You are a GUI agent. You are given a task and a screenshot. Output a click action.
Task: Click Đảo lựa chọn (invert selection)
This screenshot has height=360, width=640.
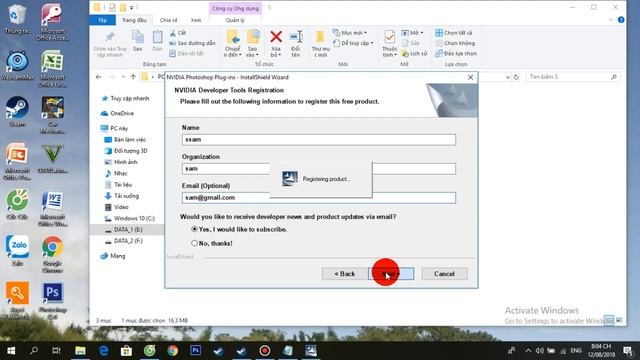coord(456,53)
